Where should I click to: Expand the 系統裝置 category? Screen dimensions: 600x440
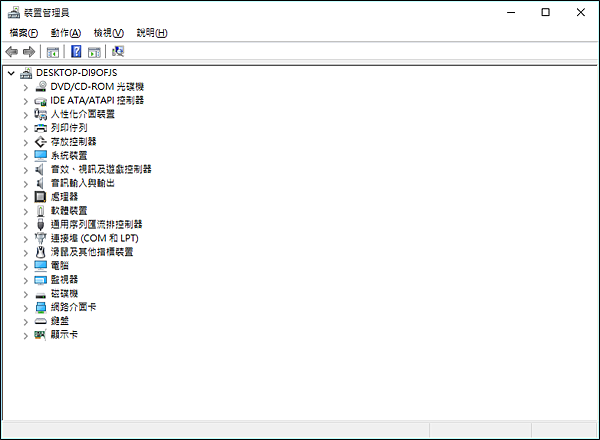point(26,156)
